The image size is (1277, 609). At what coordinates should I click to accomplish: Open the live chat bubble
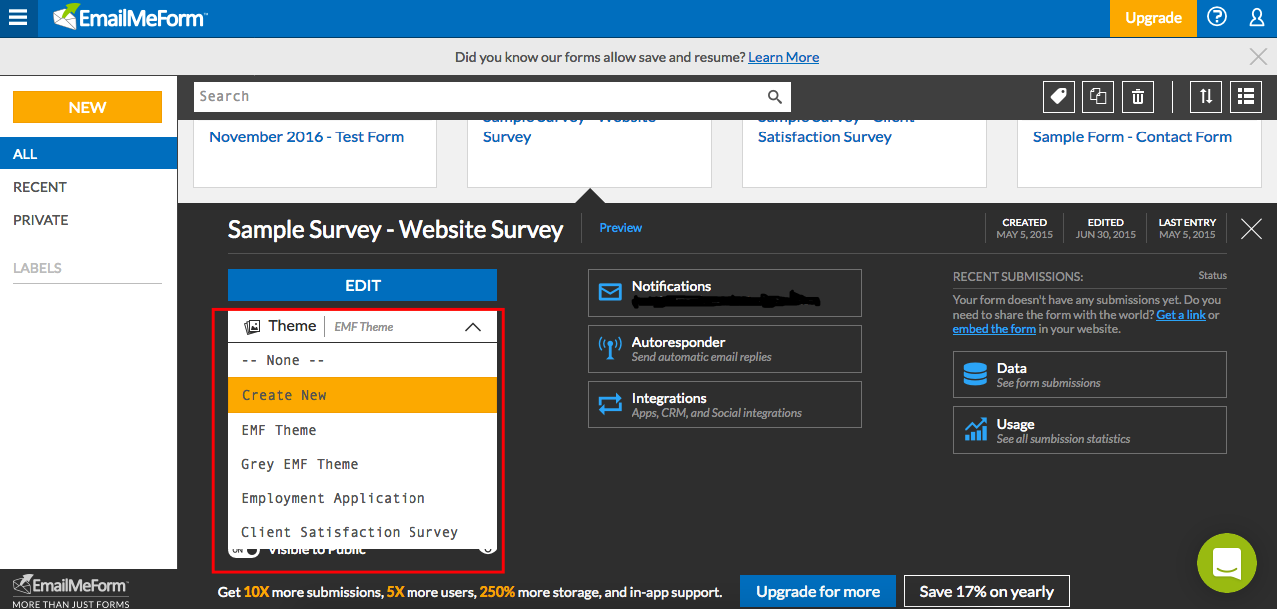tap(1227, 564)
